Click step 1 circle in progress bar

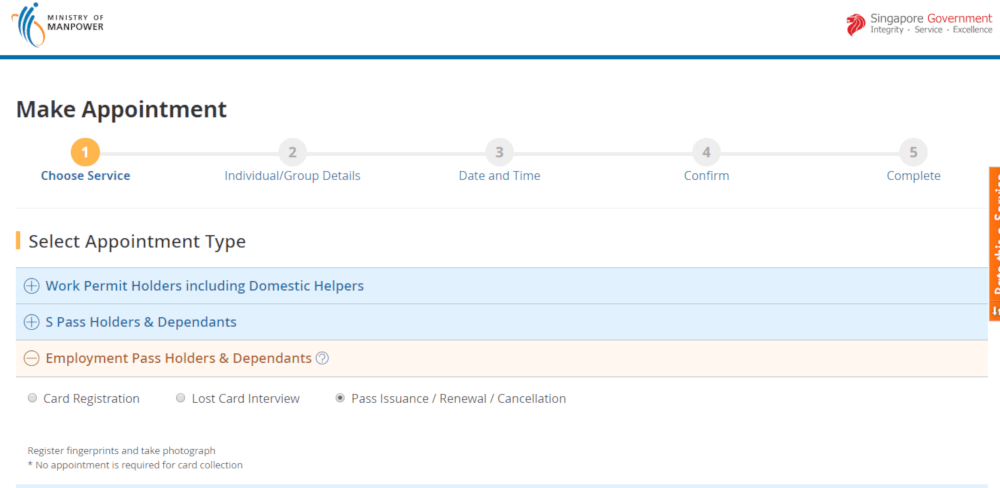coord(85,152)
